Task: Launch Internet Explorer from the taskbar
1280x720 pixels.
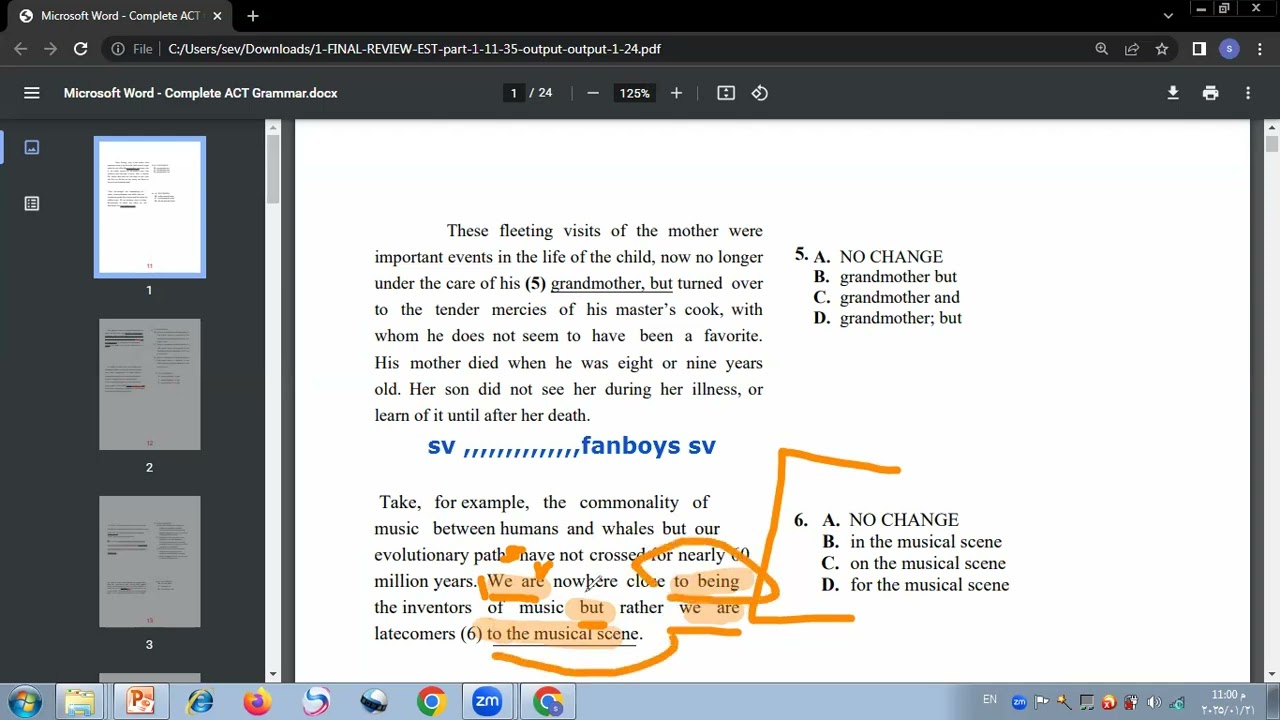Action: (200, 702)
